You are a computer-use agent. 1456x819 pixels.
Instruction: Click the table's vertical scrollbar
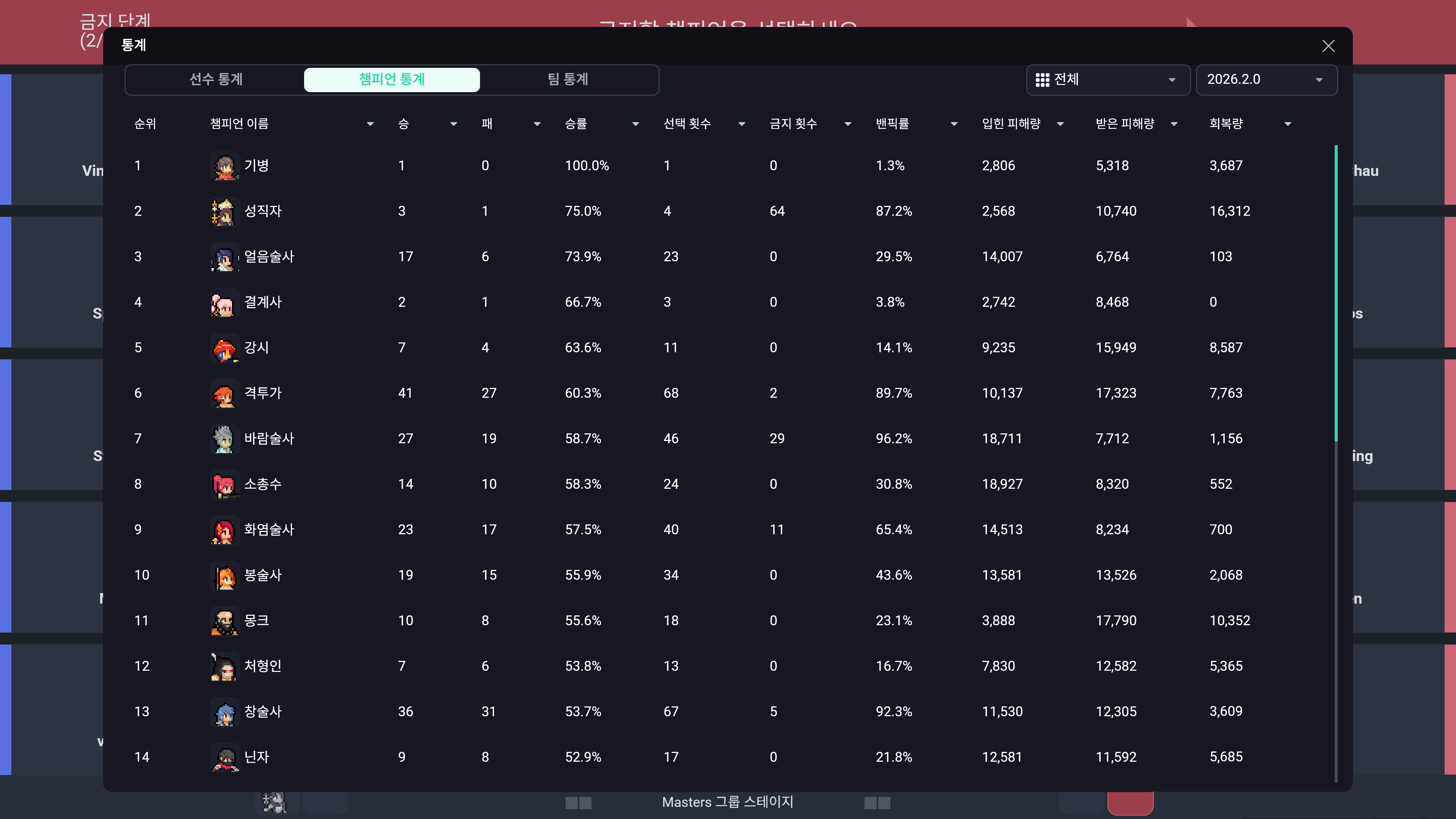pos(1335,294)
